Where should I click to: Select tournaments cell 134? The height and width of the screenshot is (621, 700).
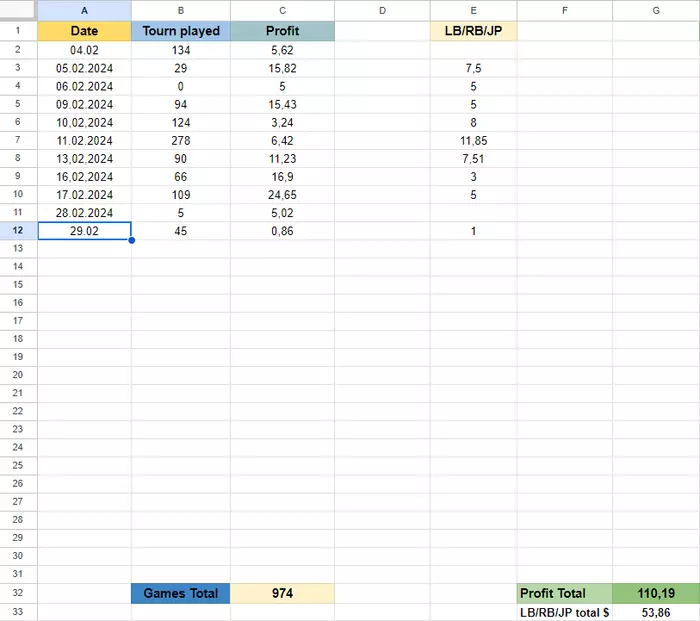[181, 50]
